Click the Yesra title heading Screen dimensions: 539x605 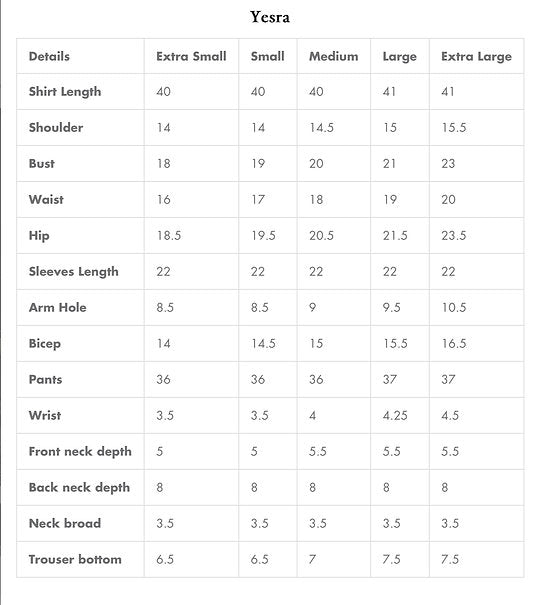pyautogui.click(x=270, y=17)
